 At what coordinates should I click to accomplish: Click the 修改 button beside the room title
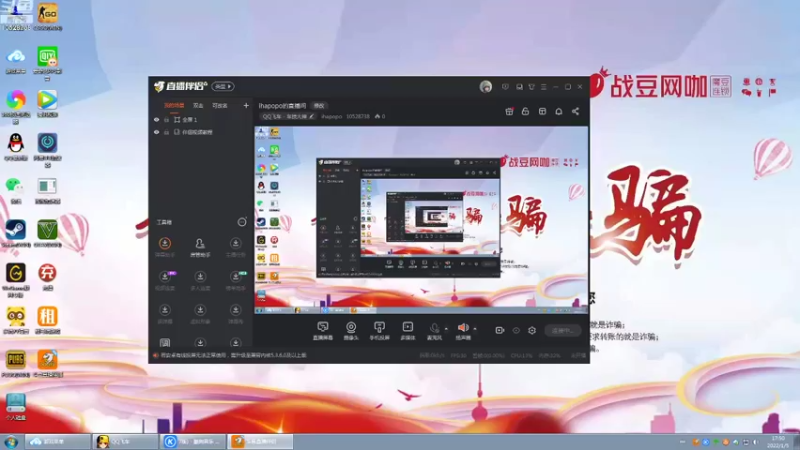[319, 106]
